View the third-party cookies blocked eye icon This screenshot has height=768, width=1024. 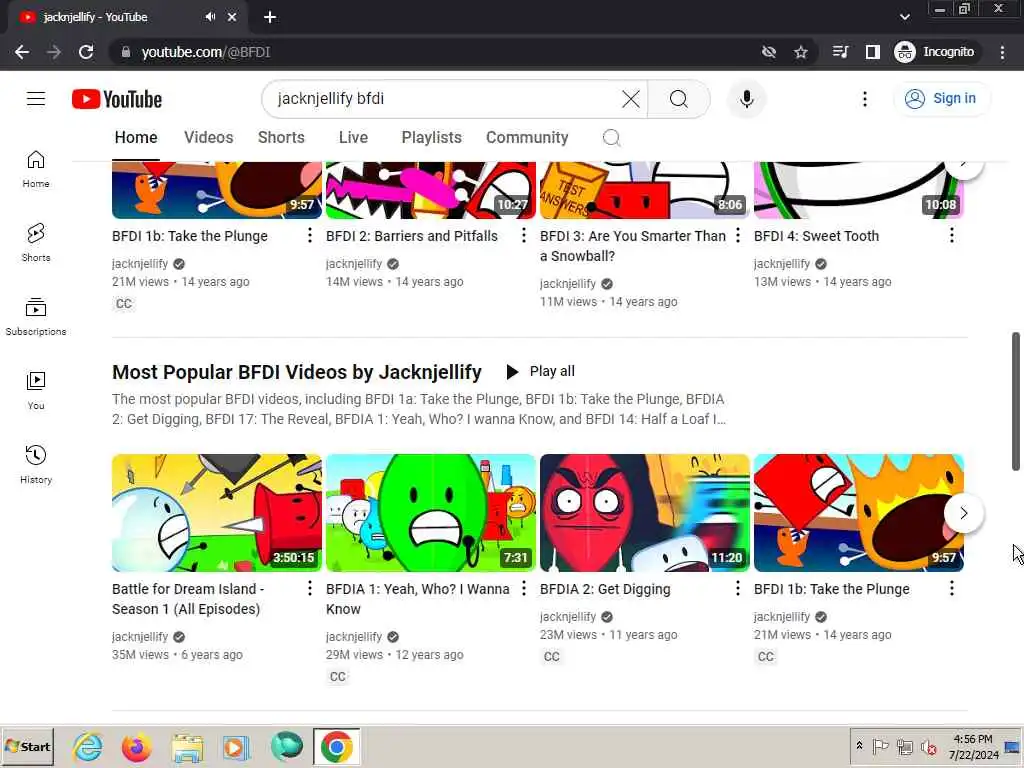tap(769, 52)
